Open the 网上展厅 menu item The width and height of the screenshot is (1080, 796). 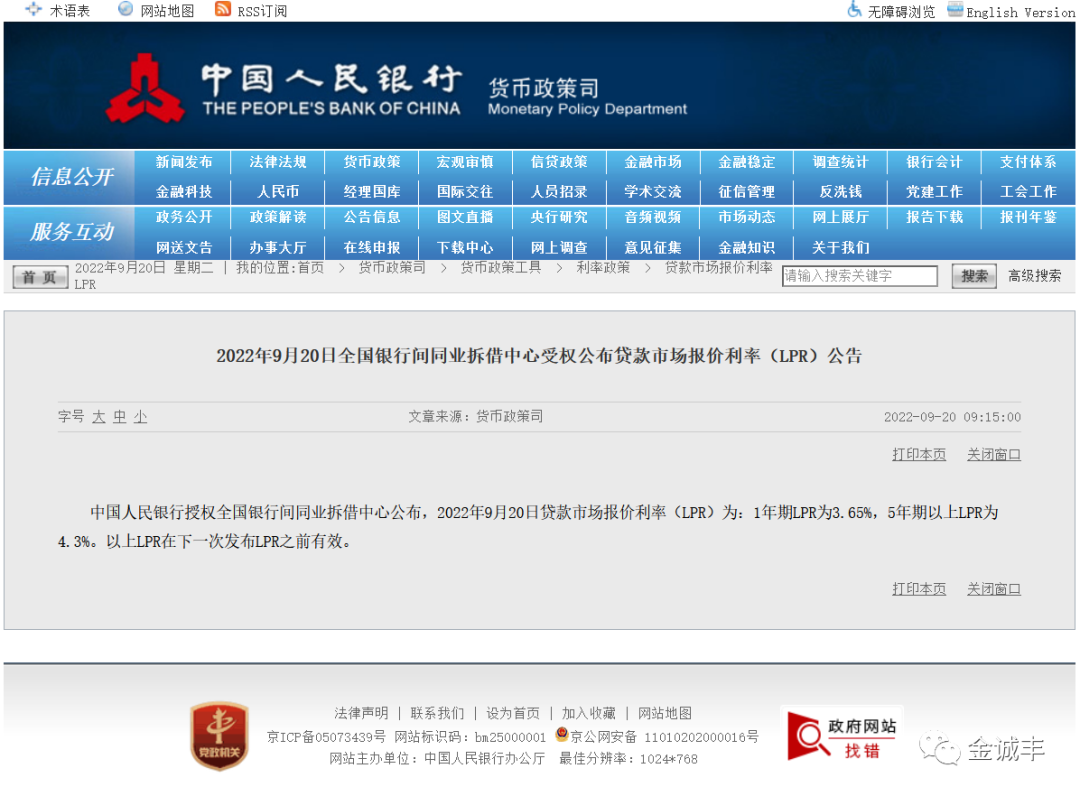tap(840, 218)
